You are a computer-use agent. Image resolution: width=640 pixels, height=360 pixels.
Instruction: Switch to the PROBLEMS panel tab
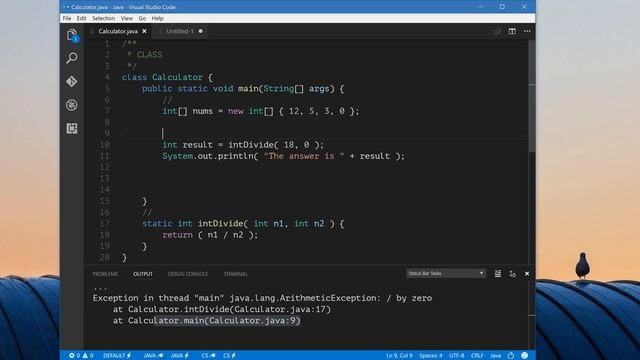[105, 274]
